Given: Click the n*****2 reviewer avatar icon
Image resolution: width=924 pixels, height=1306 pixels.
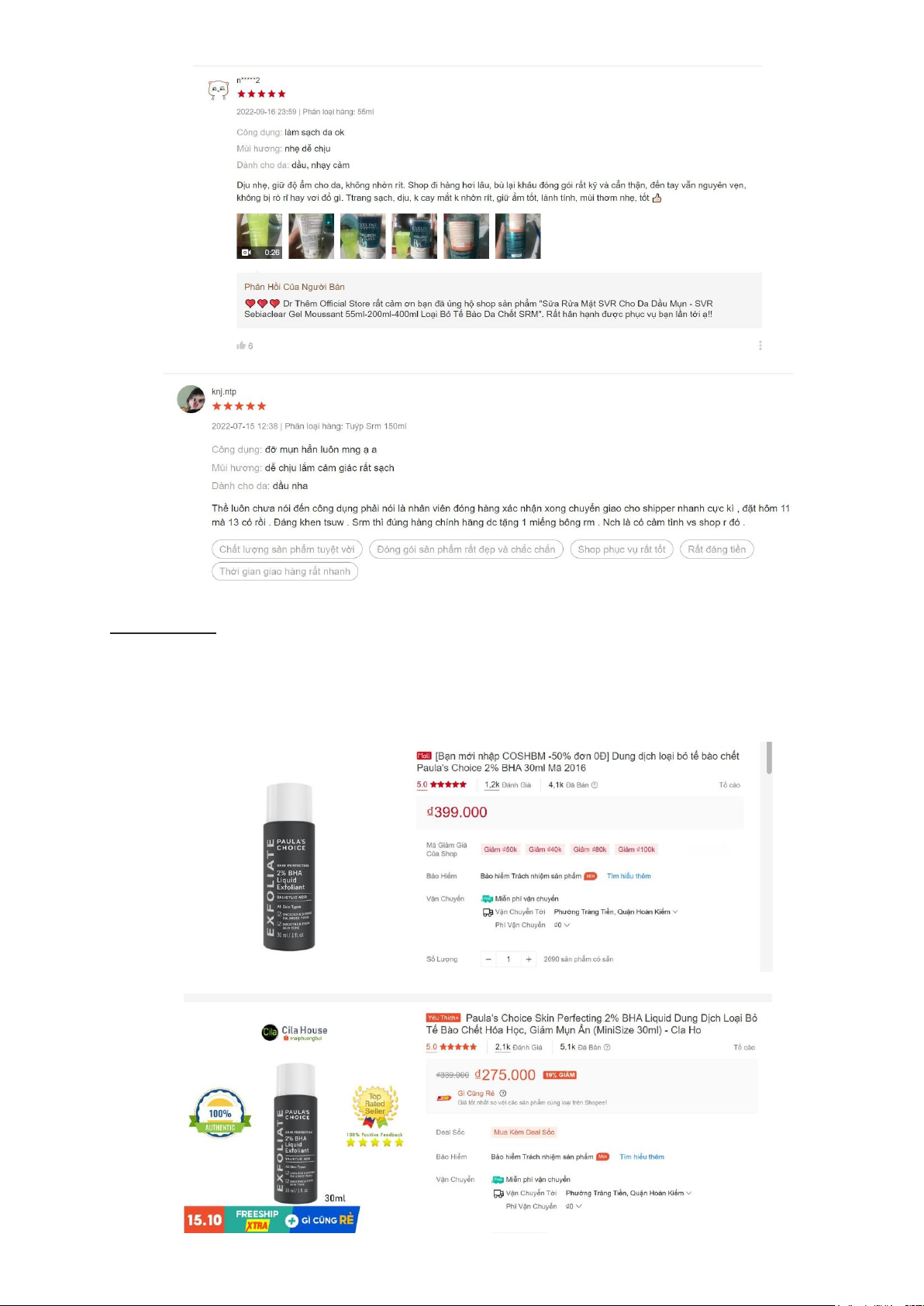Looking at the screenshot, I should click(219, 91).
